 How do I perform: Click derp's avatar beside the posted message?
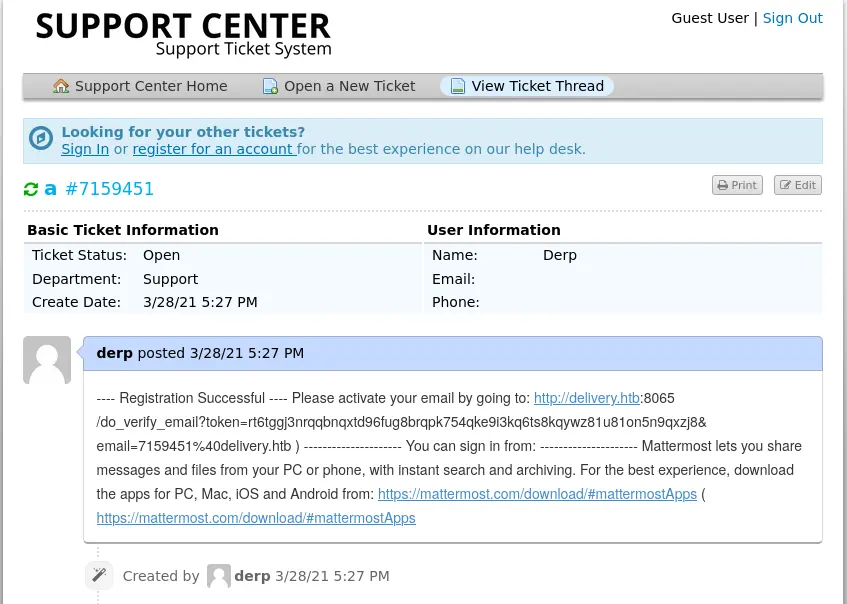47,360
